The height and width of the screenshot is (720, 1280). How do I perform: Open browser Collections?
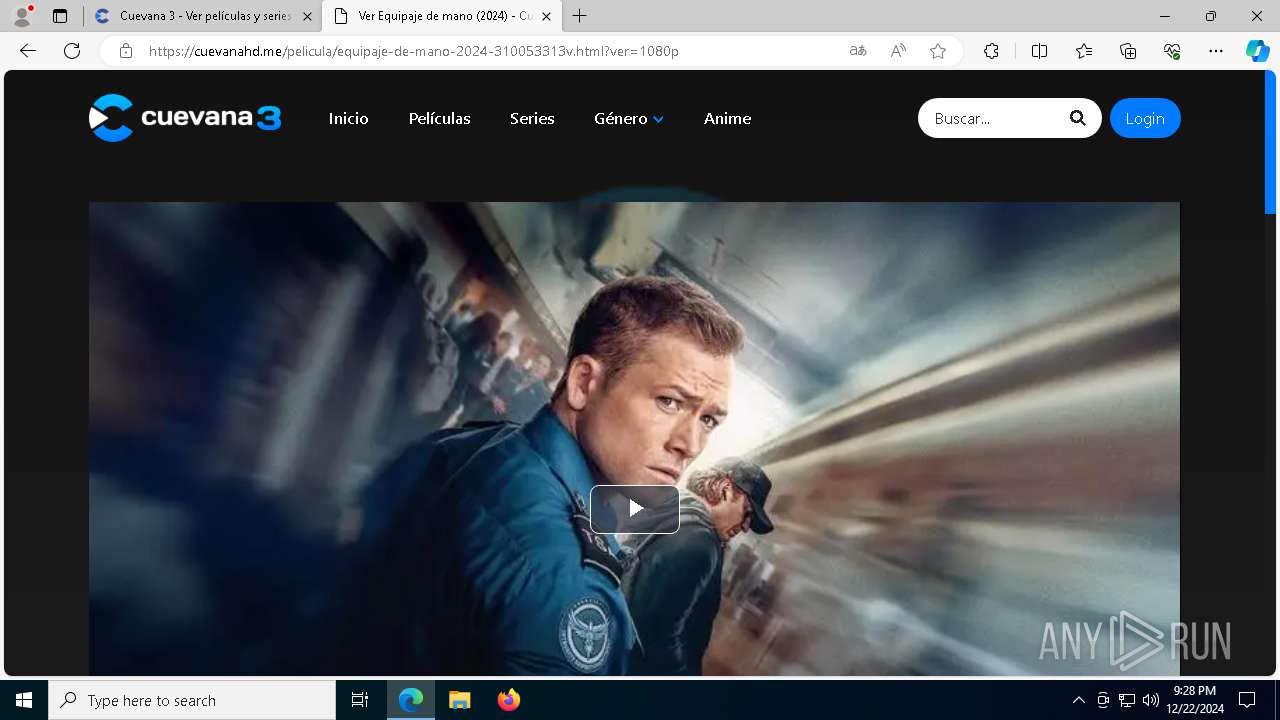(1128, 51)
